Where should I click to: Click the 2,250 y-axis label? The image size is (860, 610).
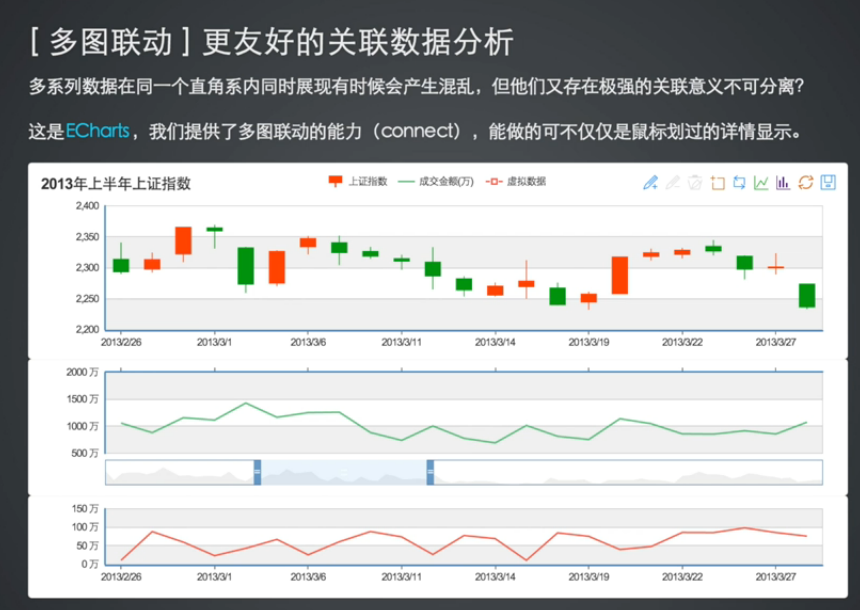click(x=87, y=299)
